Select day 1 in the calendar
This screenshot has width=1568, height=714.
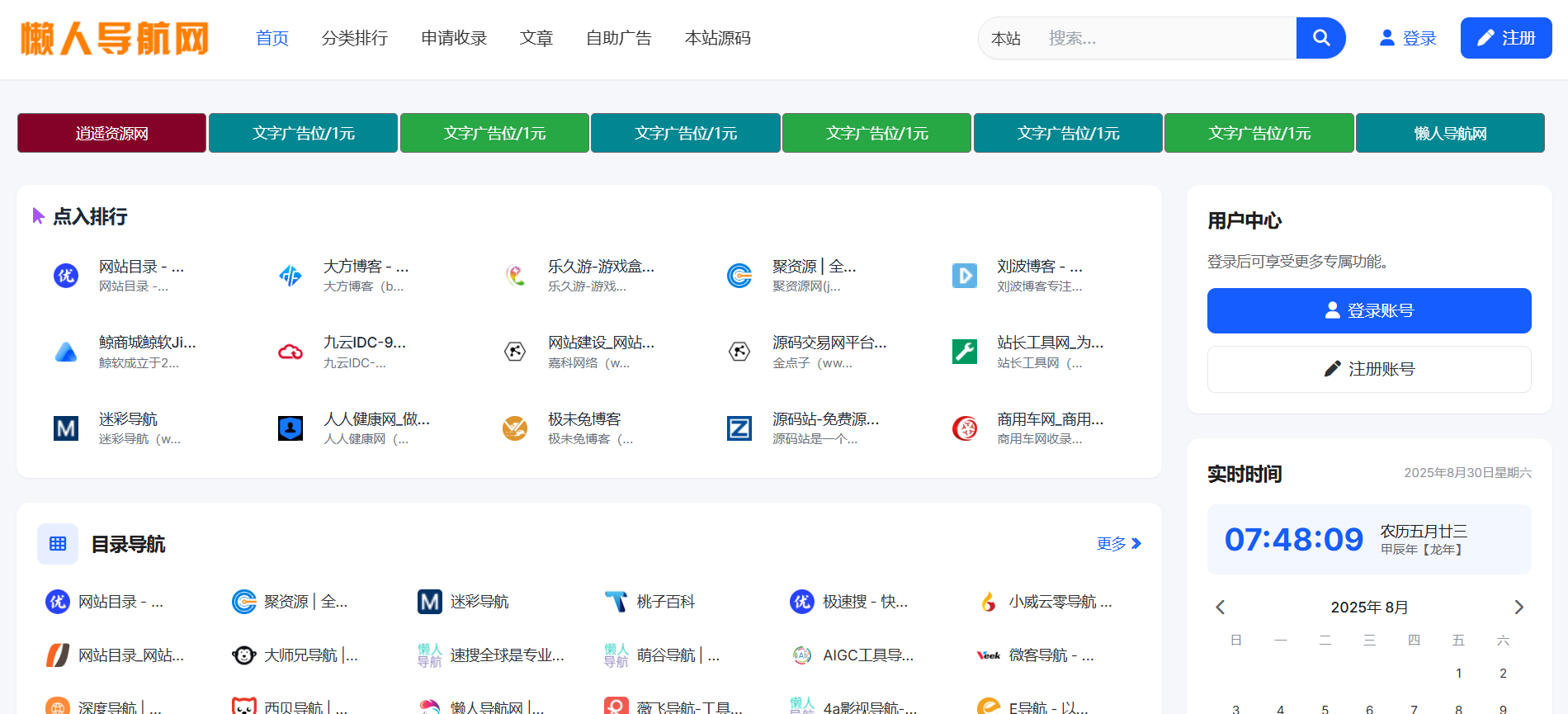pyautogui.click(x=1459, y=674)
